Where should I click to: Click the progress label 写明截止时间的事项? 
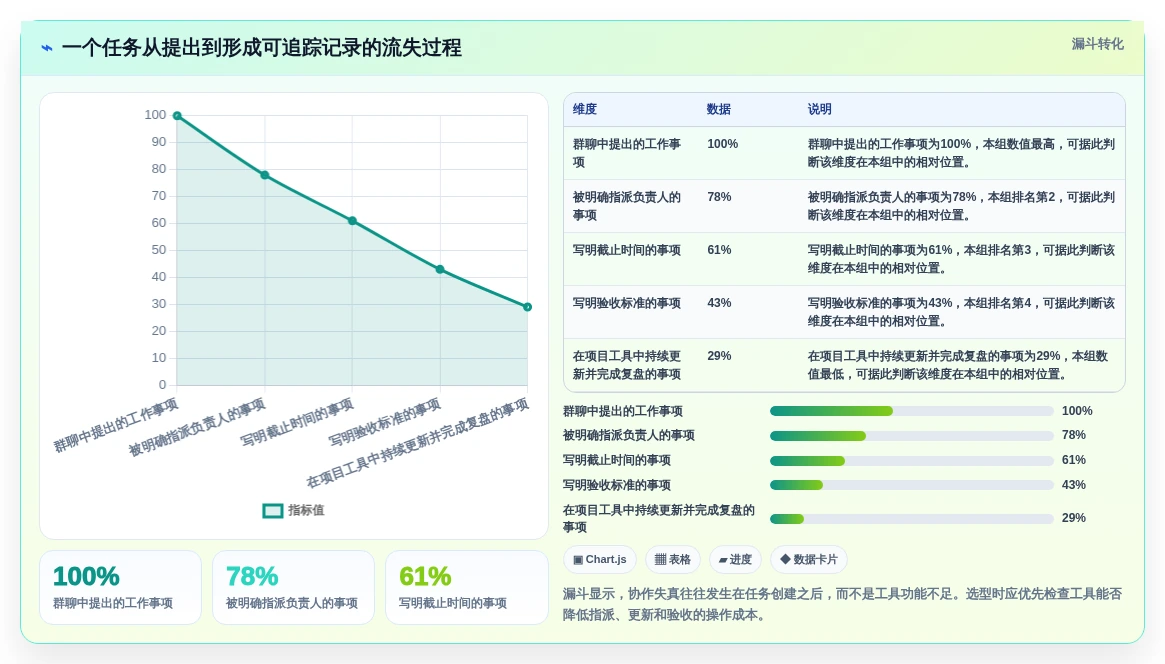coord(617,460)
